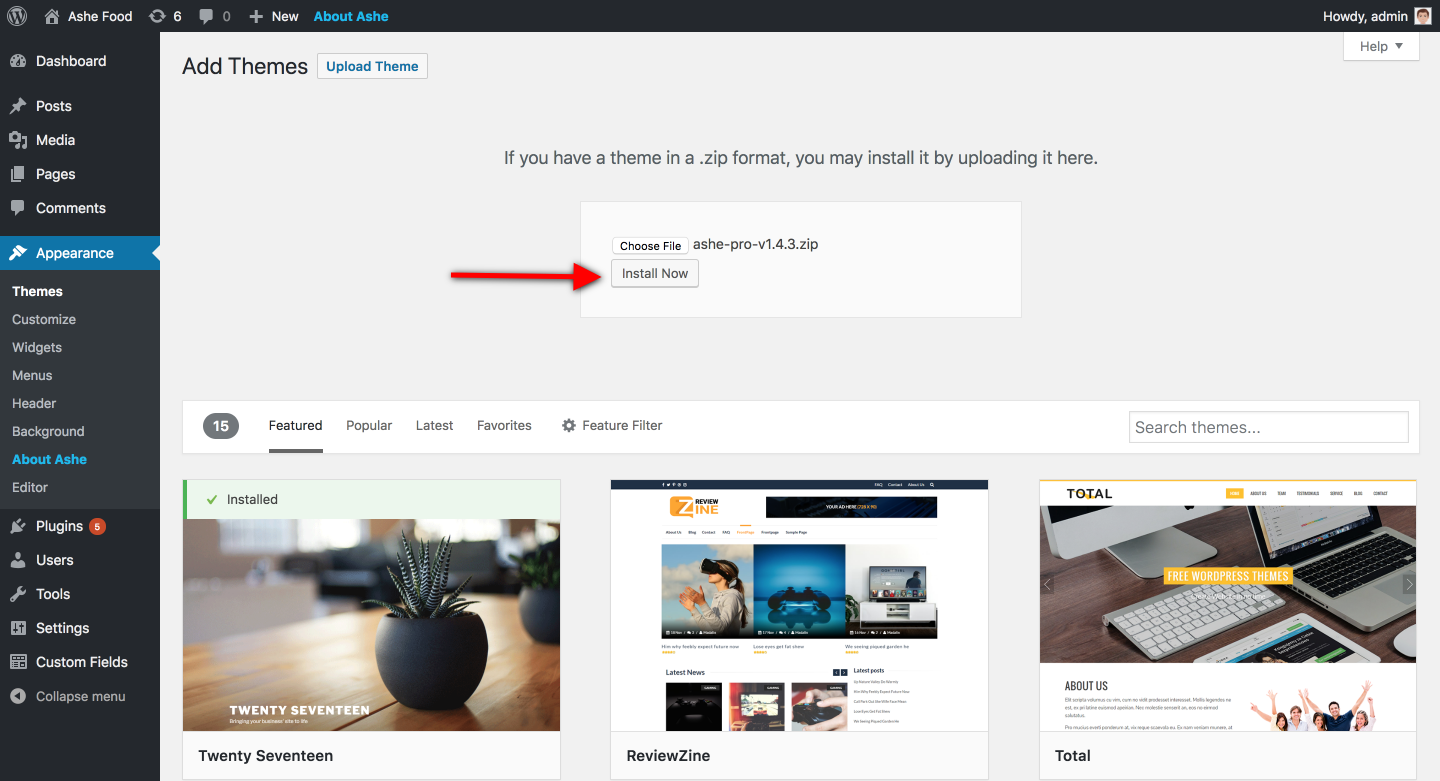Click the Add Themes page heading
Screen dimensions: 1440x781
245,66
